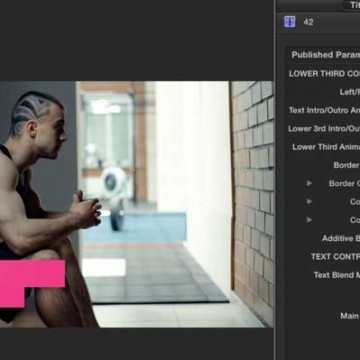Select the Text Intro/Outro An parameter row
The width and height of the screenshot is (360, 360).
tap(324, 110)
